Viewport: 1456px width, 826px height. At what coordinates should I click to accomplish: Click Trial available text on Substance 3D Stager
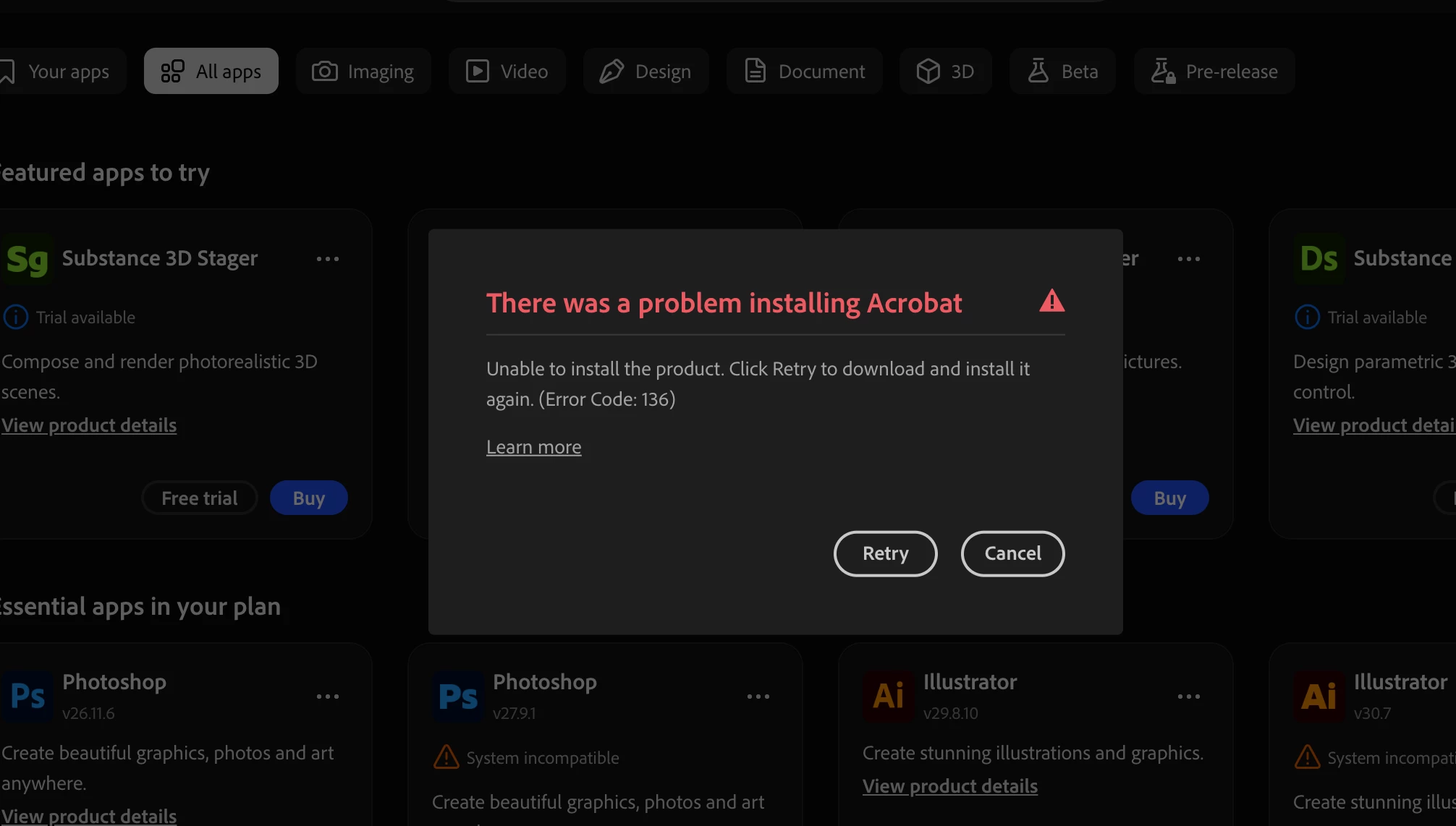[85, 318]
